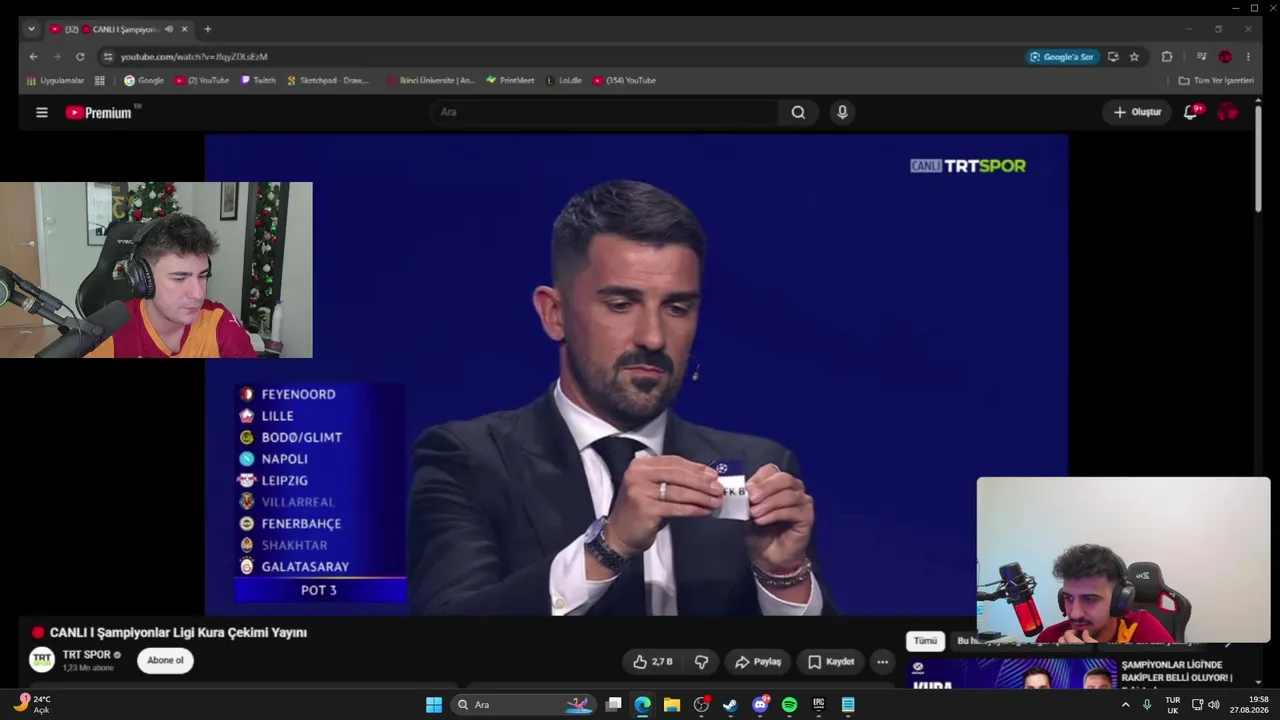The image size is (1280, 720).
Task: Show hidden system tray icons
Action: tap(1125, 705)
